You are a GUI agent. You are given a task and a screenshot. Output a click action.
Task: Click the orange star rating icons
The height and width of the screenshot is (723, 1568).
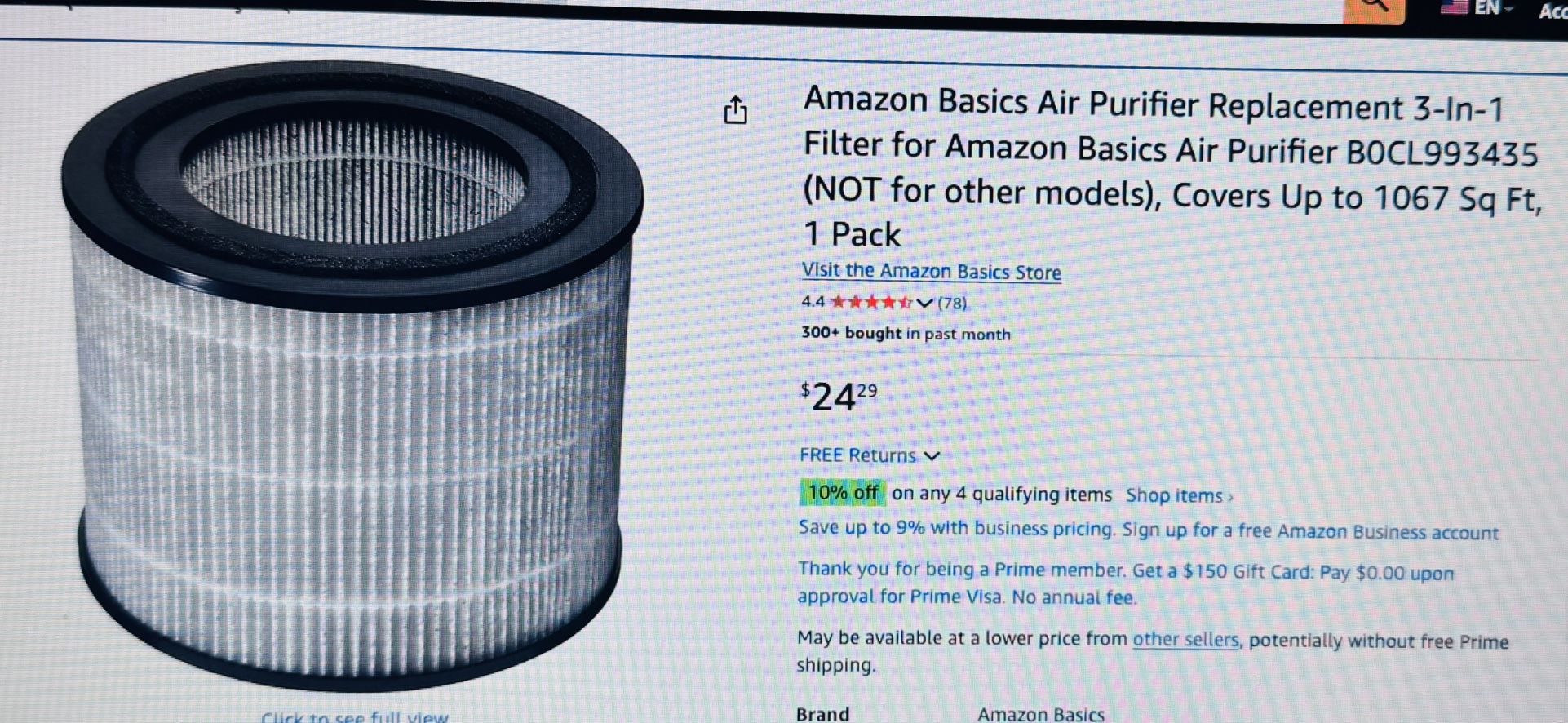coord(871,302)
